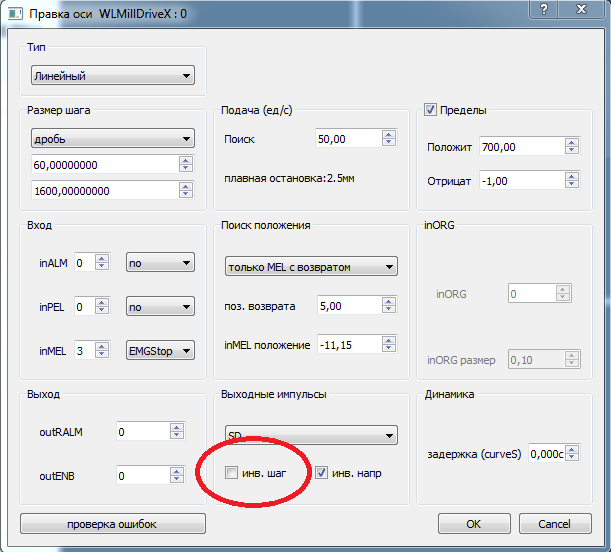The width and height of the screenshot is (611, 552).
Task: Increase the поз. возврата value
Action: pos(388,301)
